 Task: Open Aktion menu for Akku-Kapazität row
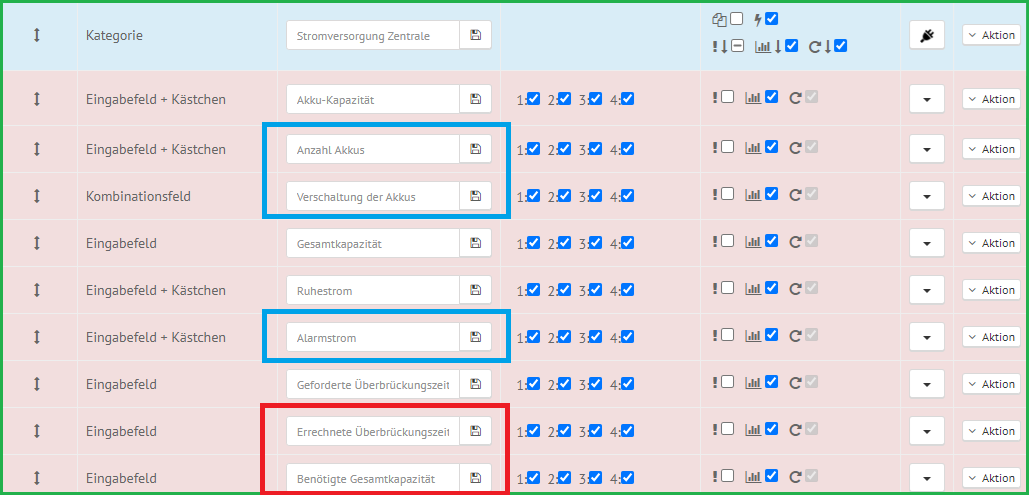click(992, 99)
